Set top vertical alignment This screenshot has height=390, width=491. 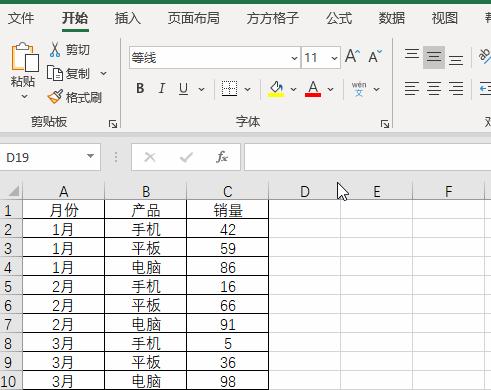coord(412,54)
